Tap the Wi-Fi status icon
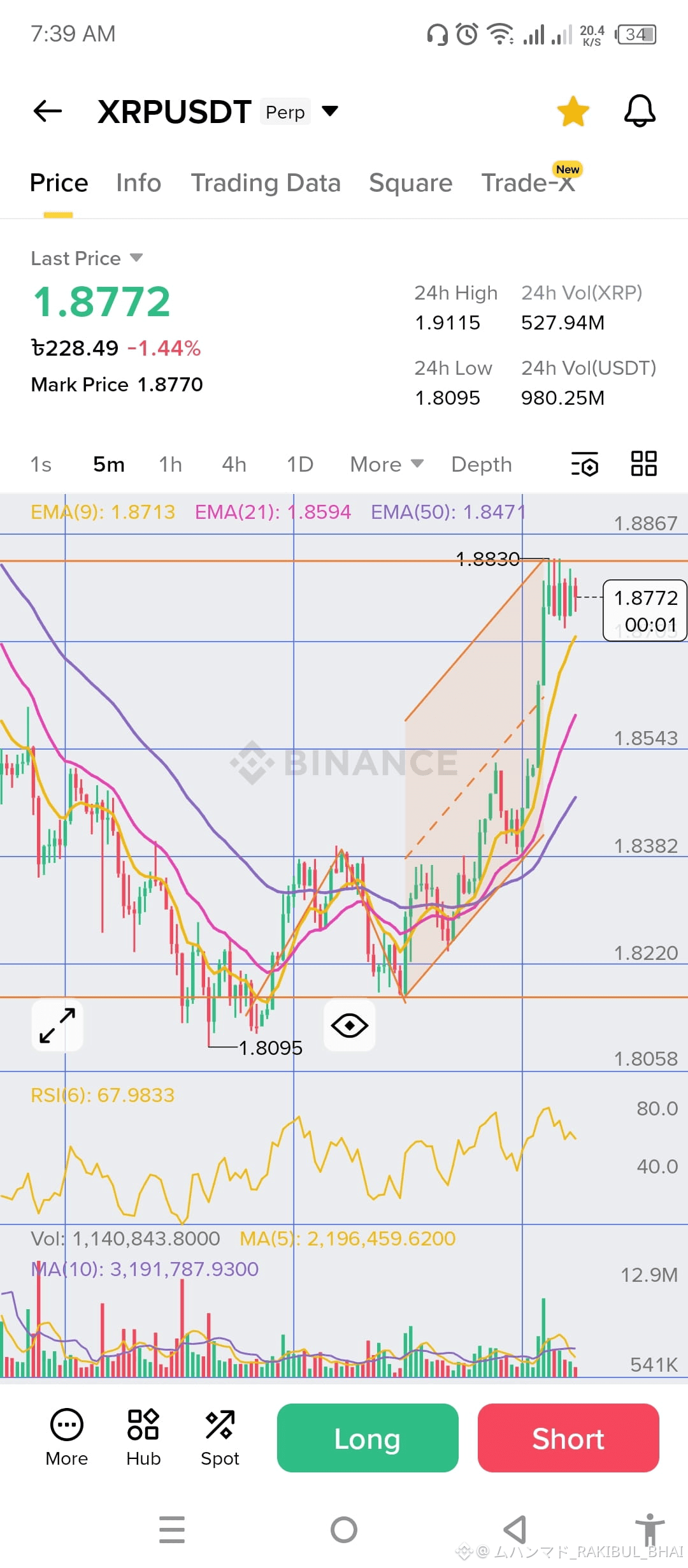The width and height of the screenshot is (688, 1568). coord(501,34)
